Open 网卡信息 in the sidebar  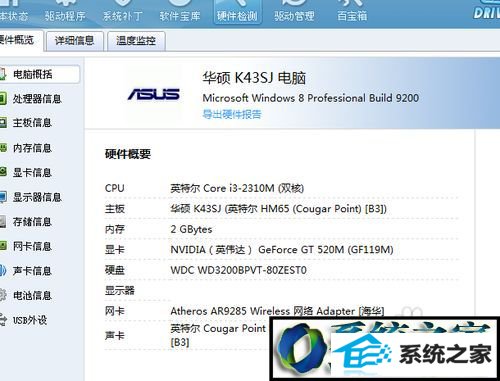[32, 246]
